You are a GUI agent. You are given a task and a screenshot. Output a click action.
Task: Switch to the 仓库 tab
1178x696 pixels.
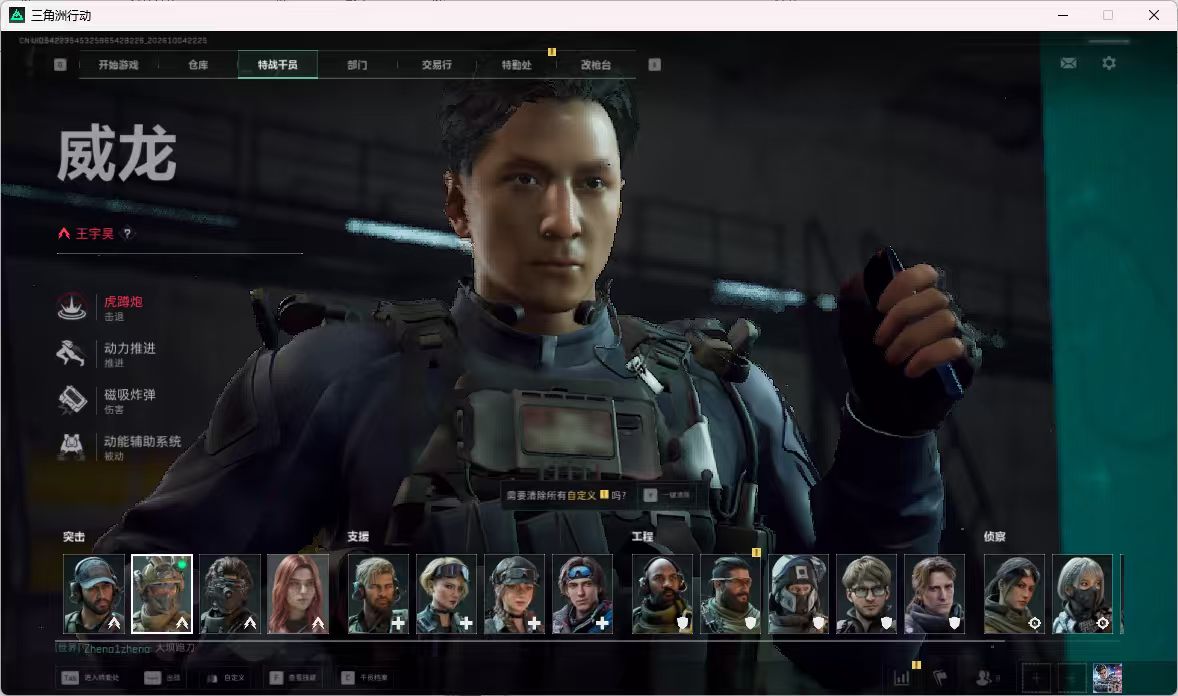point(198,65)
